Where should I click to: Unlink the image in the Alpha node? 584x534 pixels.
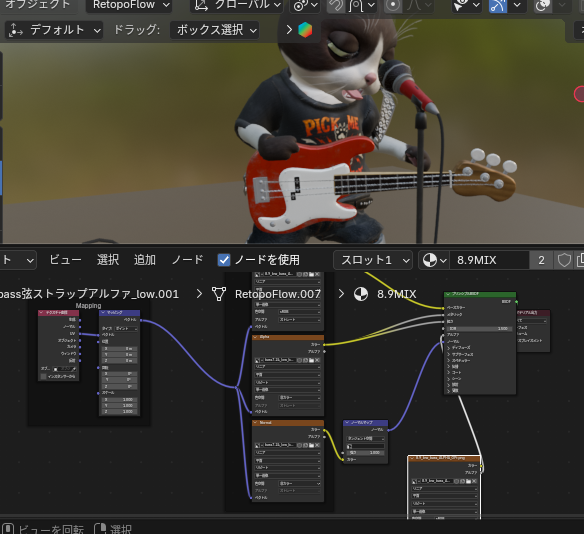pyautogui.click(x=317, y=360)
